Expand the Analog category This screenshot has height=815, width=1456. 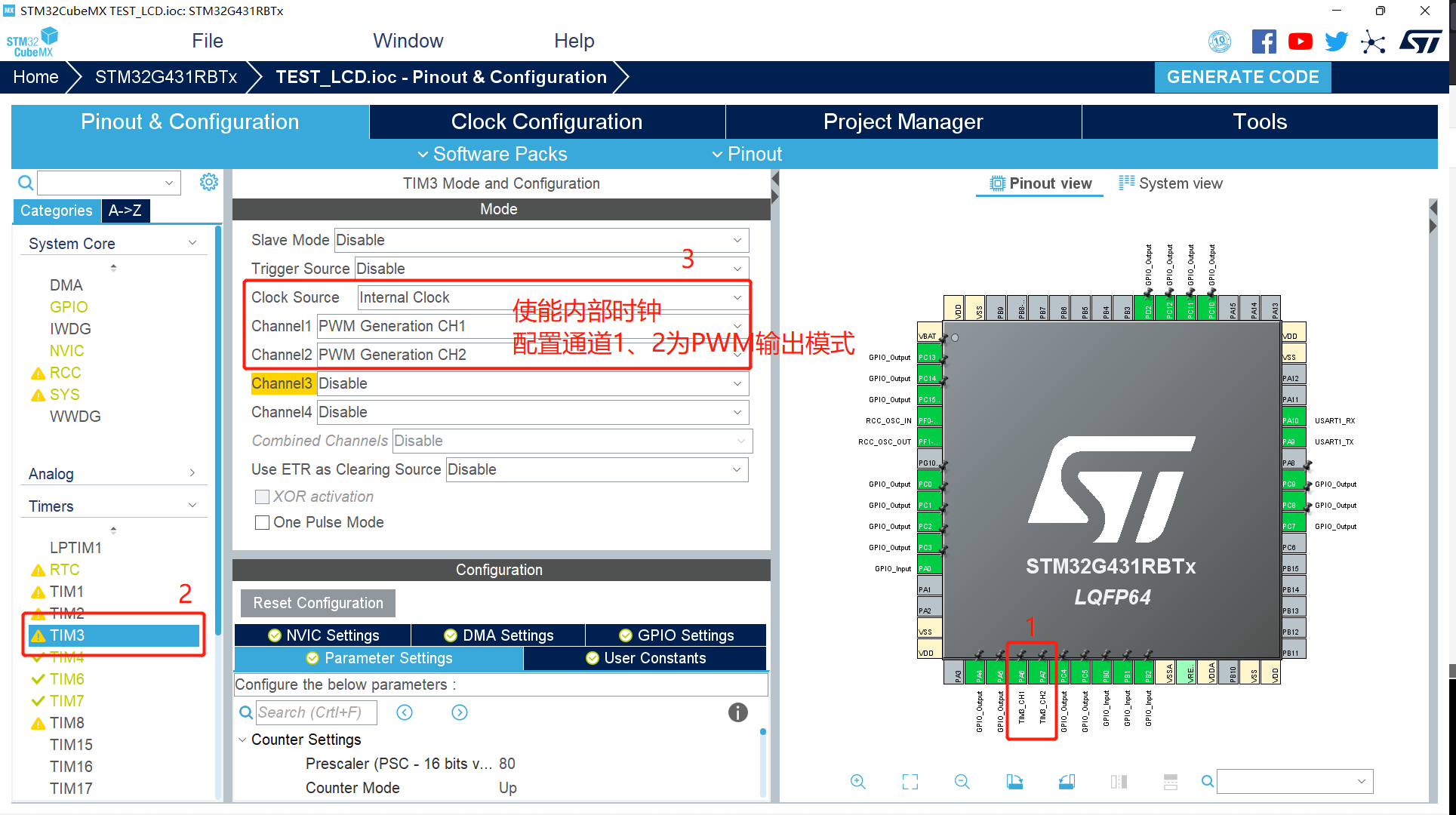[x=192, y=473]
